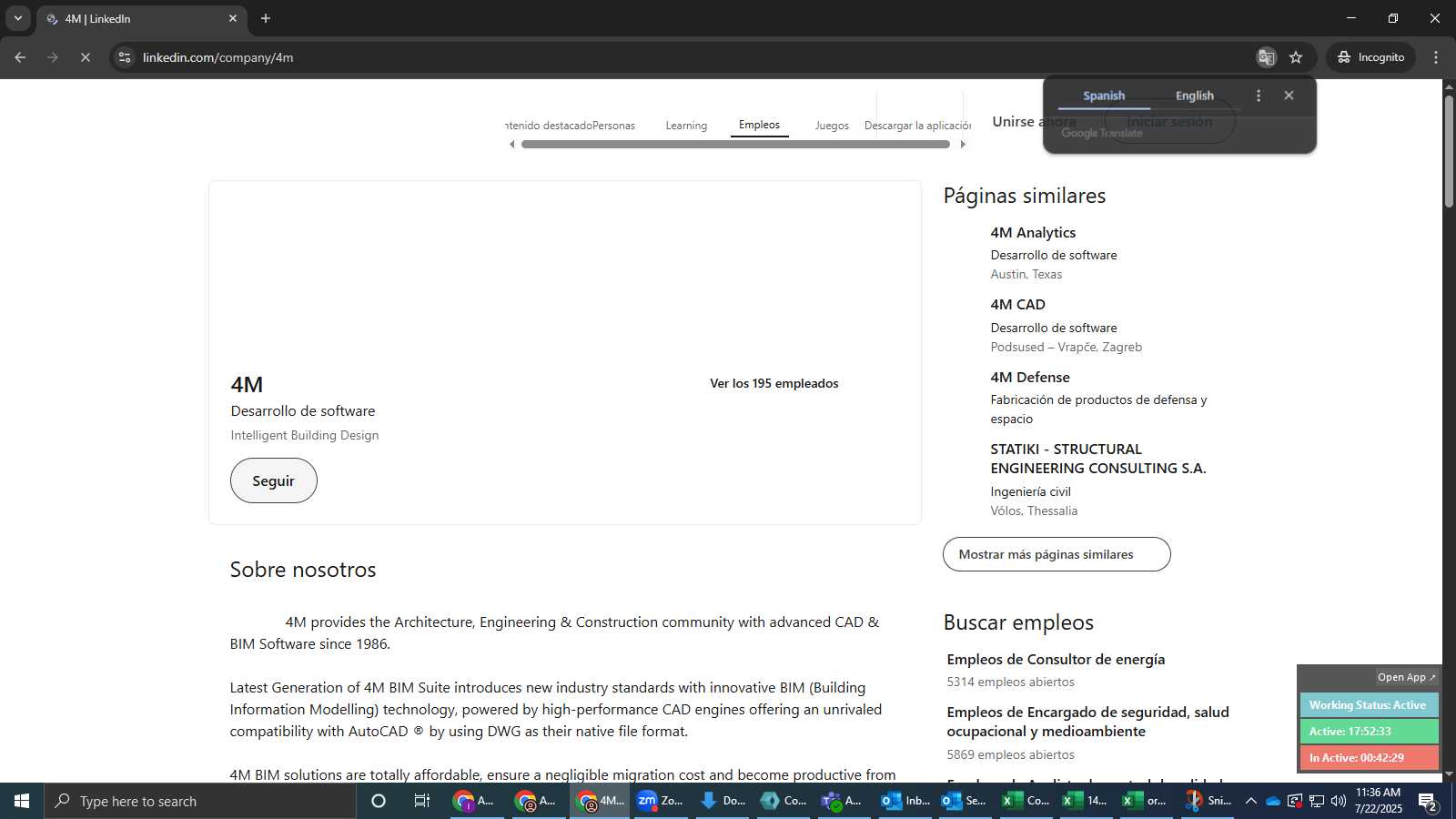Show hidden system tray icons
1456x819 pixels.
(x=1251, y=801)
